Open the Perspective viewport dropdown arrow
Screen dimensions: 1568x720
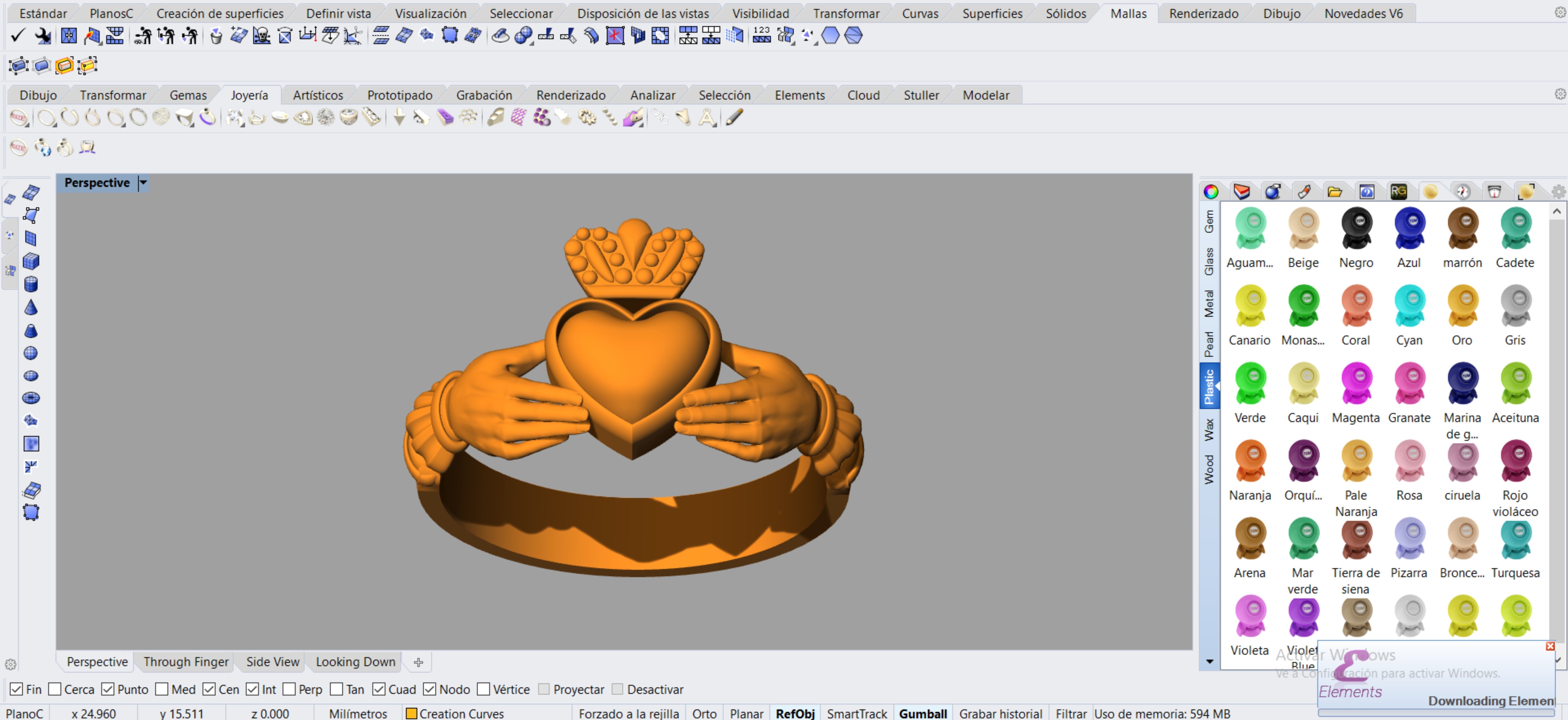click(143, 183)
